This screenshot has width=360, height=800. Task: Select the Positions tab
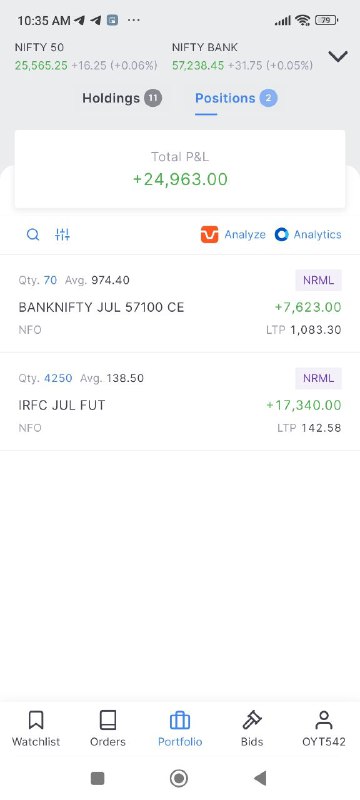click(x=236, y=98)
